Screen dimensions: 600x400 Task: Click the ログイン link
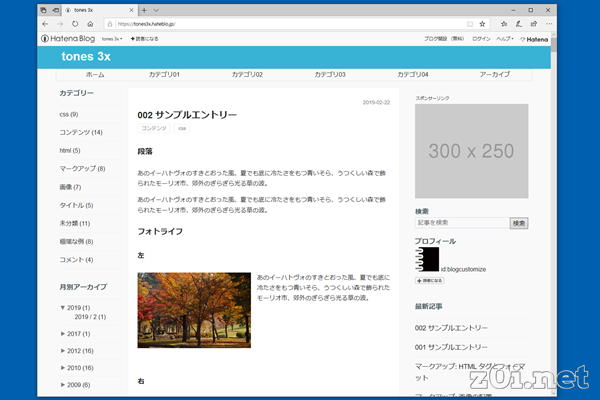(x=481, y=39)
